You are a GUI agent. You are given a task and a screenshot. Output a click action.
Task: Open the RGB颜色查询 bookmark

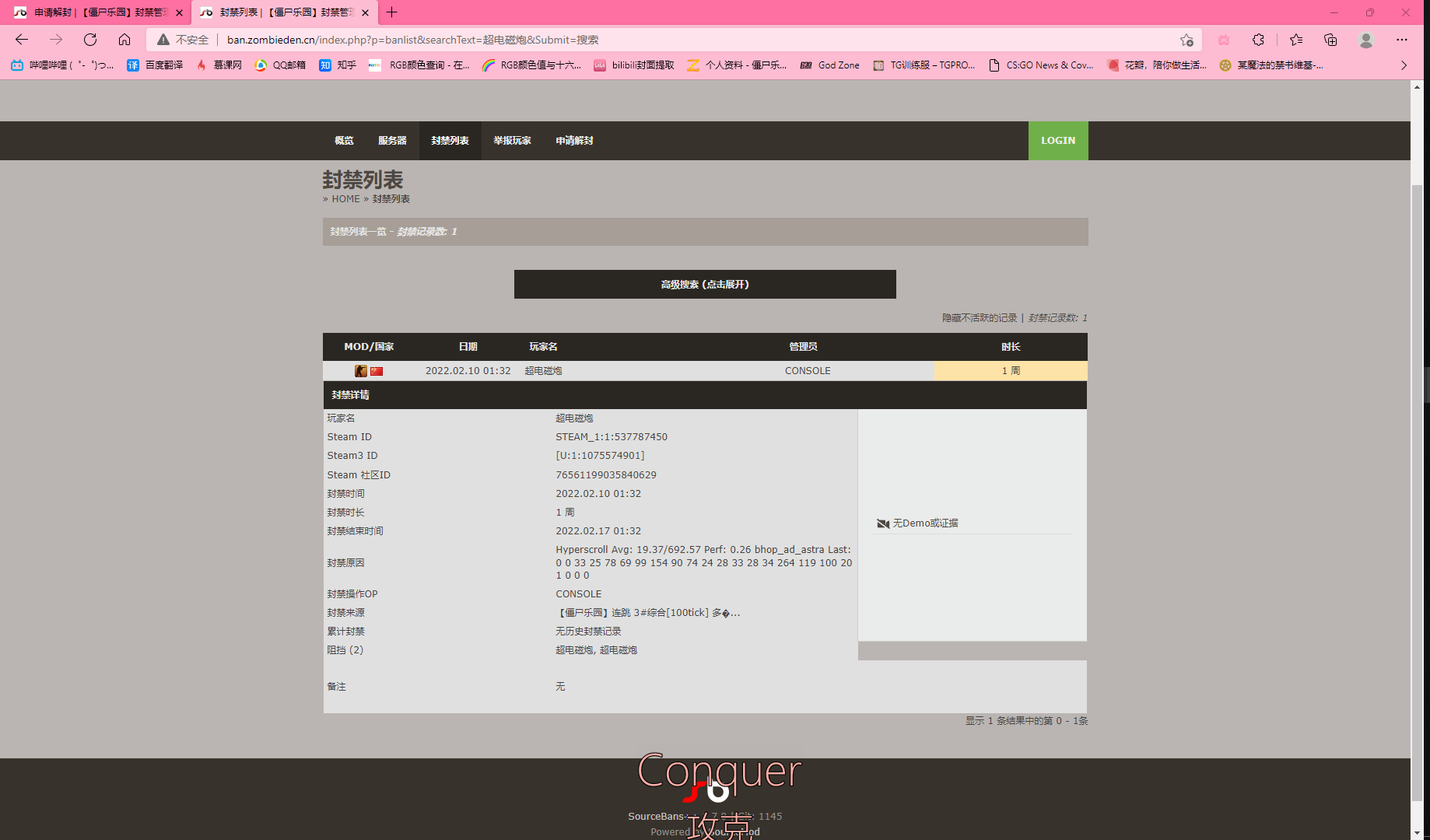coord(419,65)
